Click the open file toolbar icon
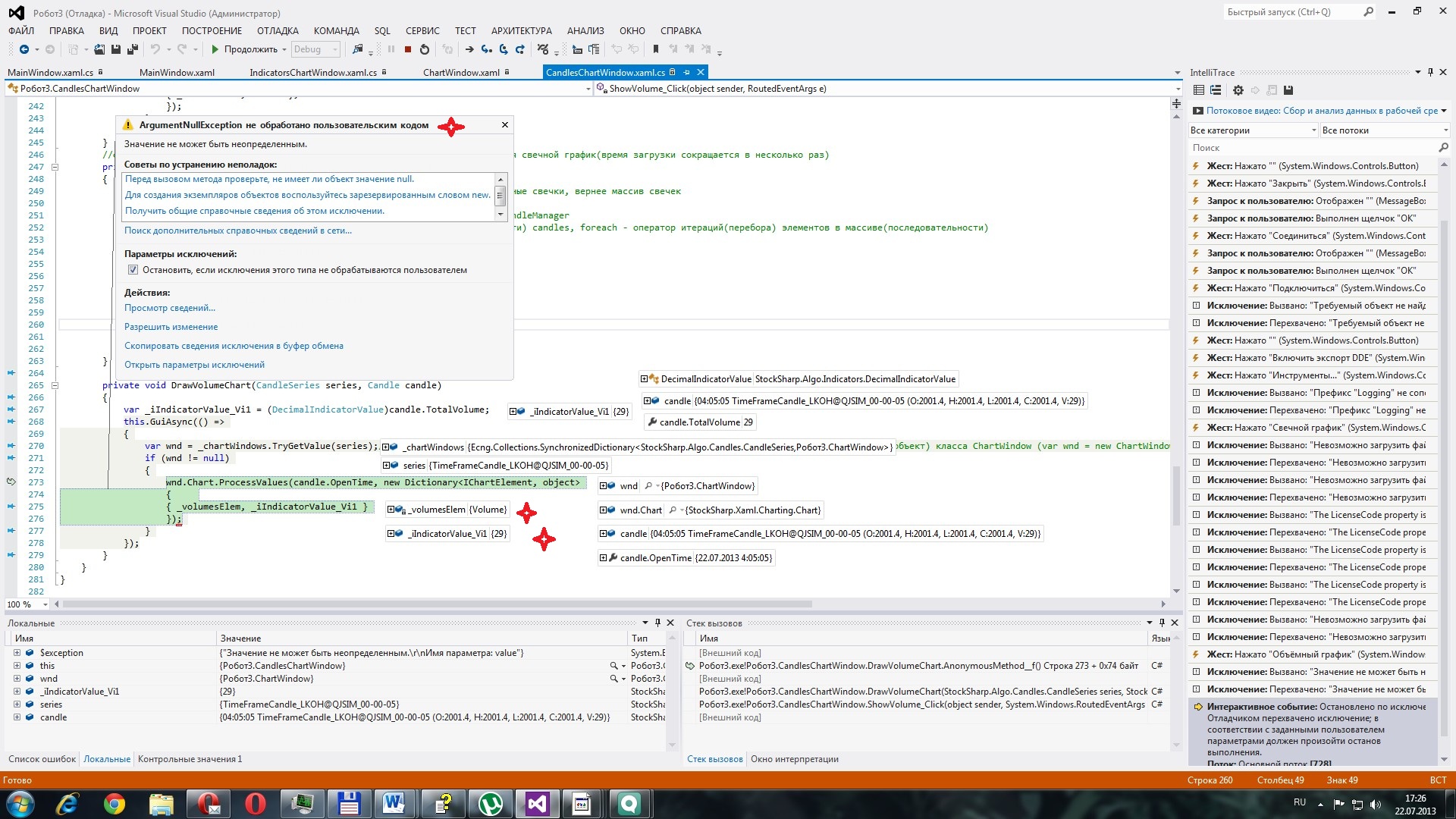This screenshot has height=819, width=1456. tap(99, 49)
